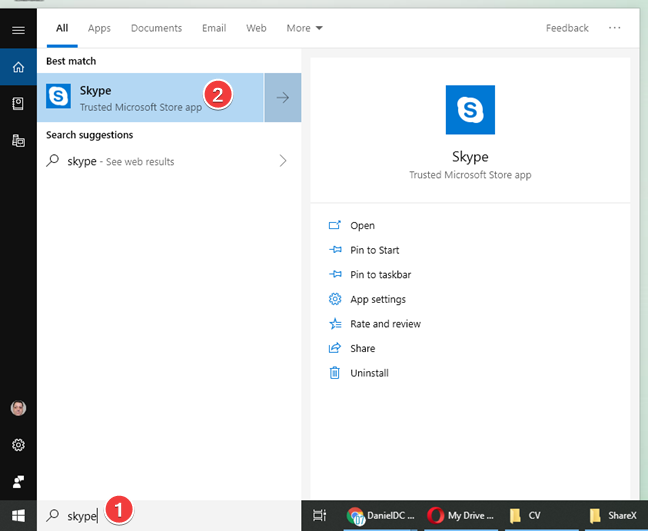Screen dimensions: 648x531
Task: Click Skype title in preview pane
Action: coord(470,157)
